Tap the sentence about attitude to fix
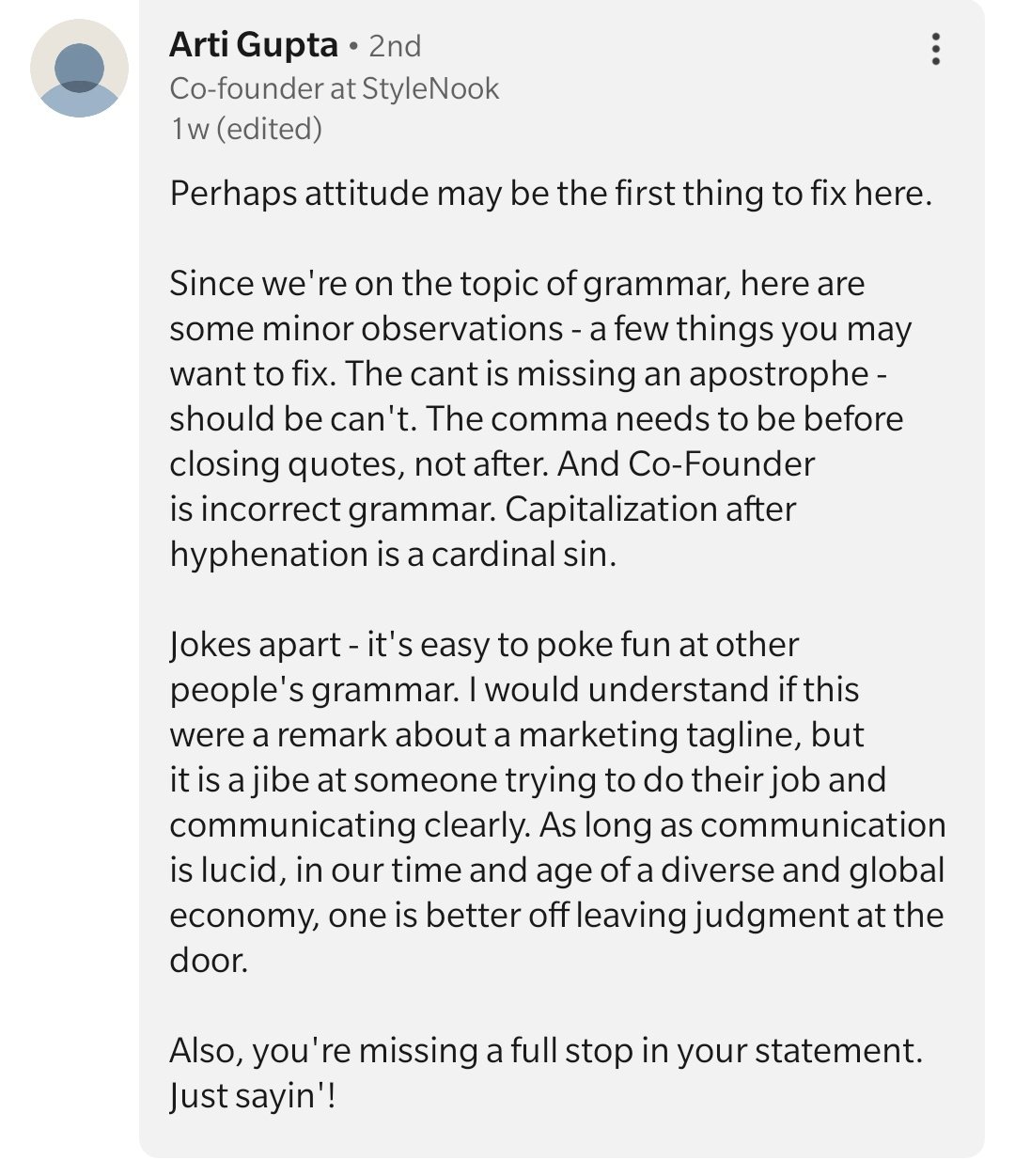This screenshot has width=1015, height=1176. click(551, 194)
